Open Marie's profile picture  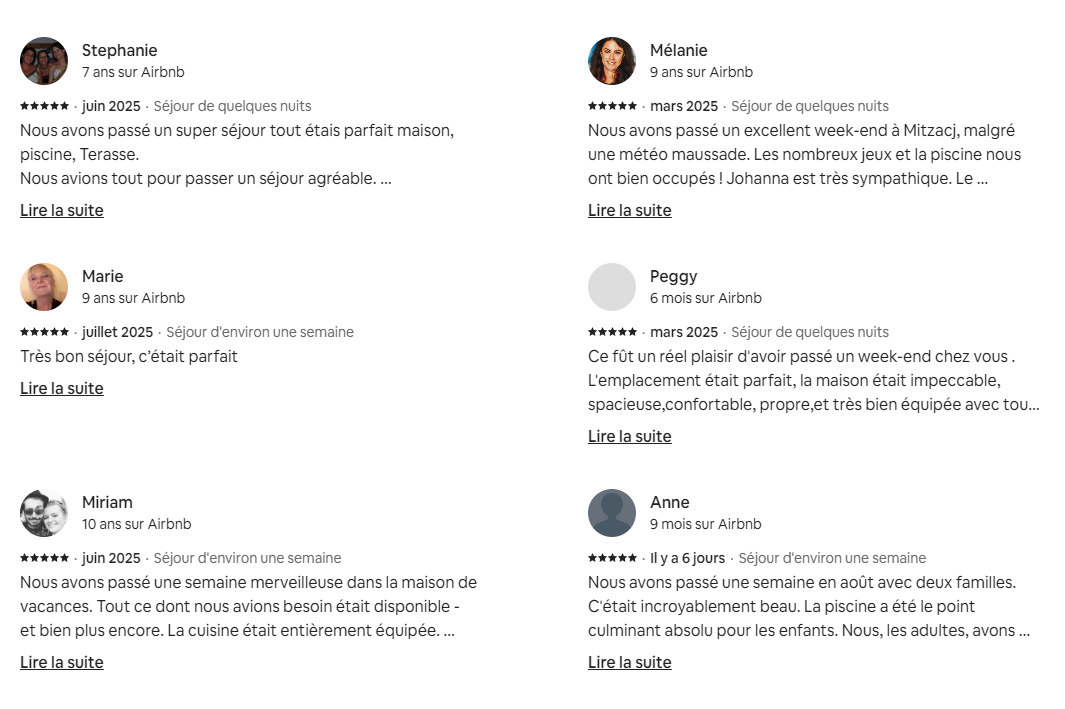44,287
